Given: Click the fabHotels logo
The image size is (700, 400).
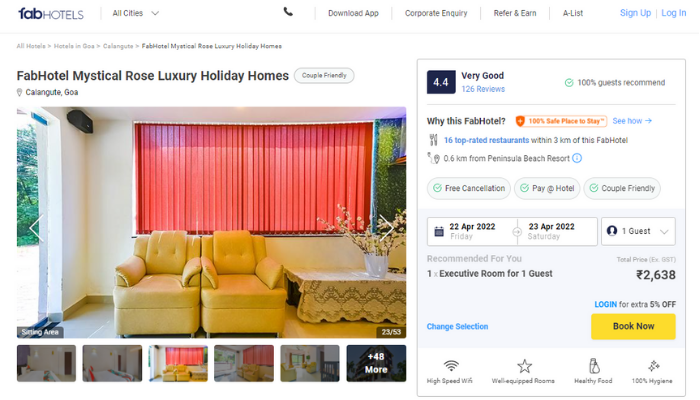Looking at the screenshot, I should [x=50, y=13].
